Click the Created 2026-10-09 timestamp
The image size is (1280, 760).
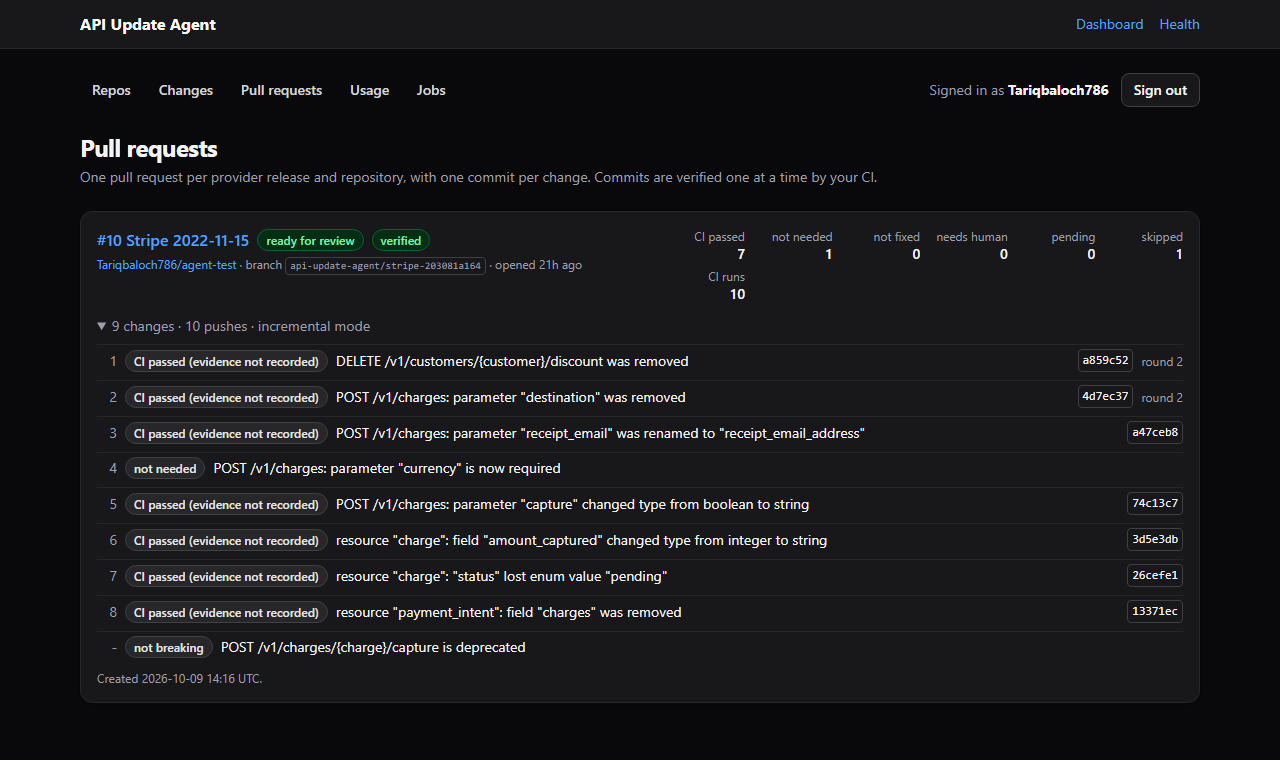coord(180,679)
